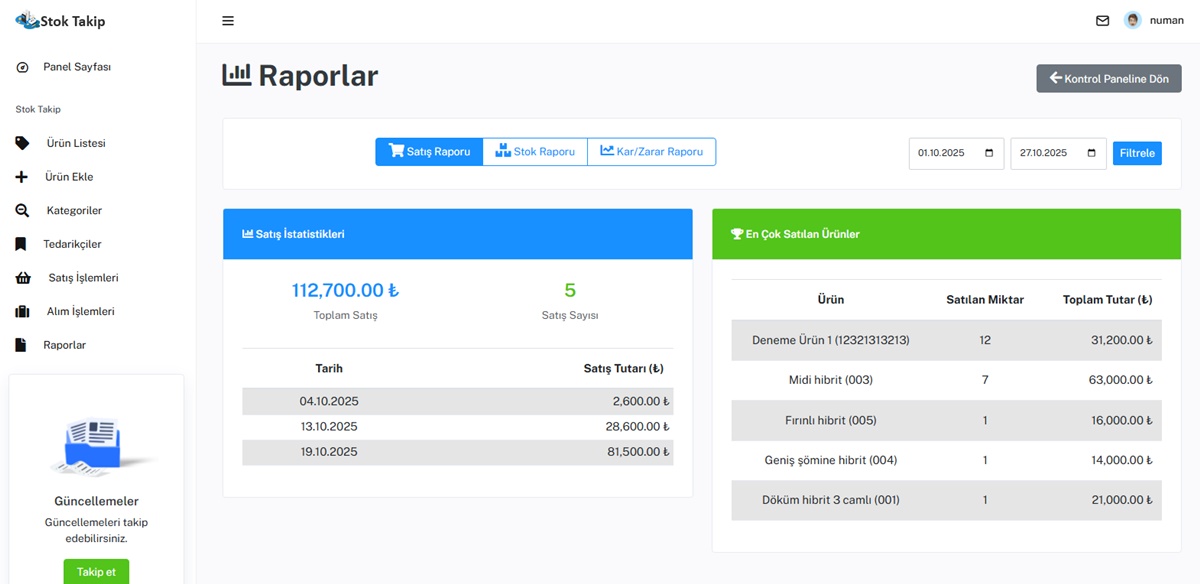The height and width of the screenshot is (584, 1200).
Task: Click the Tedarikçiler bookmark icon
Action: tap(21, 244)
